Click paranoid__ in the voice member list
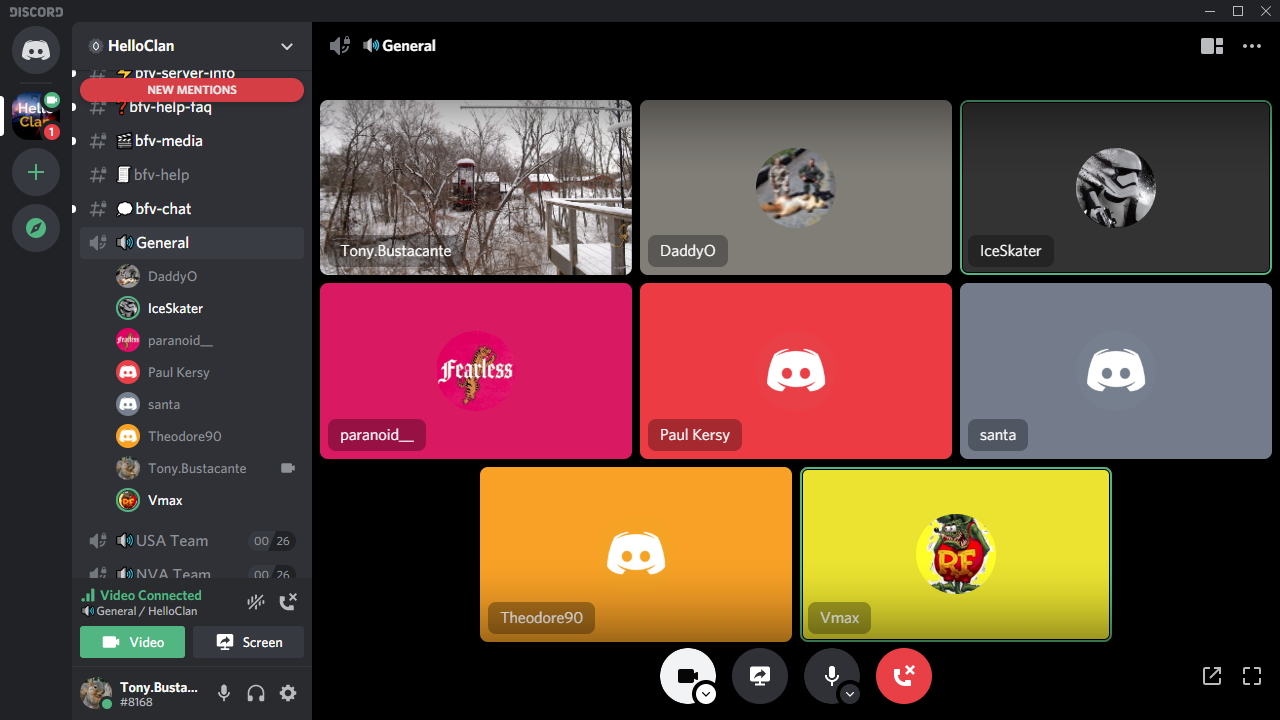This screenshot has height=720, width=1280. [208, 340]
